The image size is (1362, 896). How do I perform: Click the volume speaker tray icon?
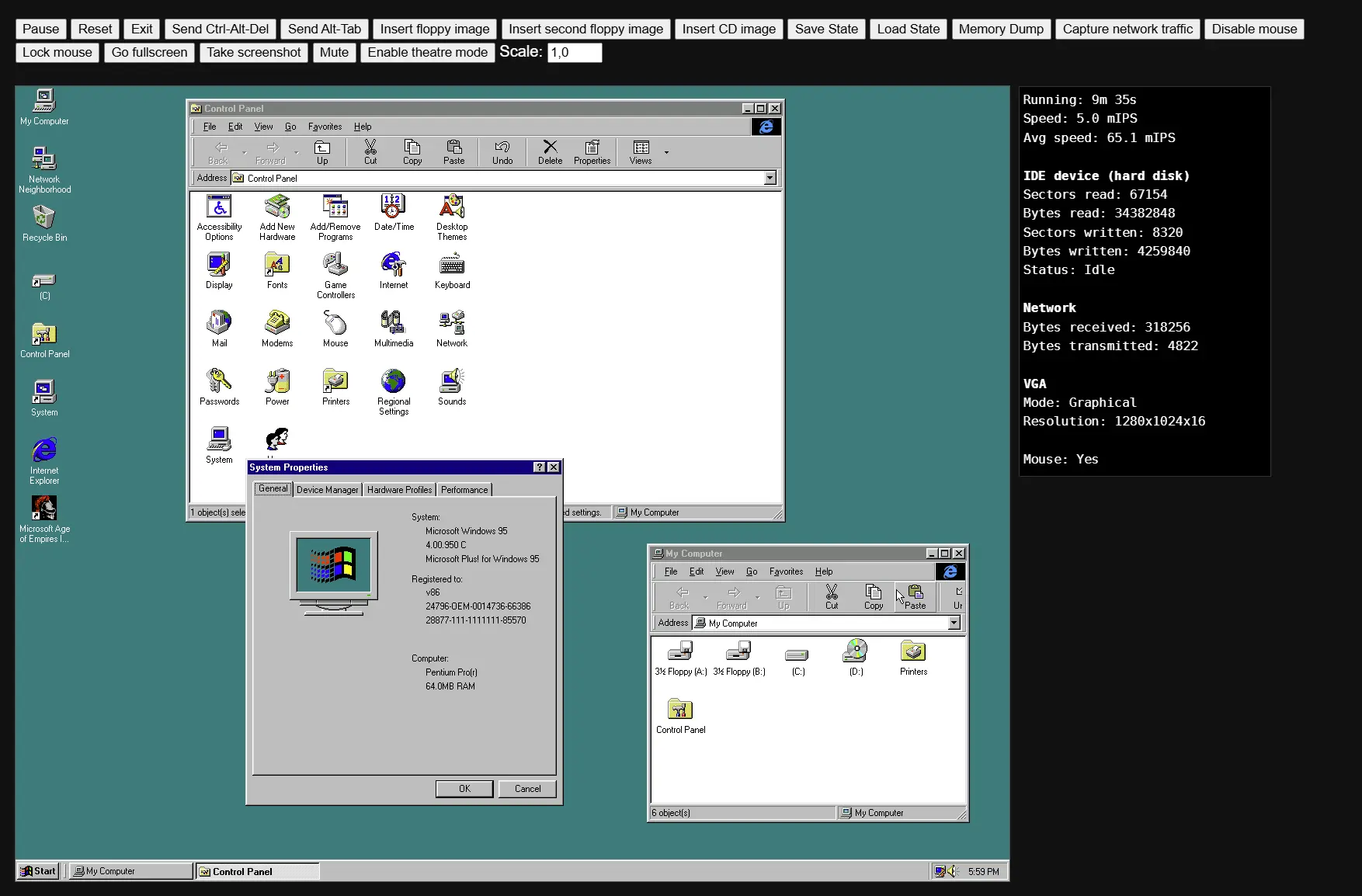point(953,871)
